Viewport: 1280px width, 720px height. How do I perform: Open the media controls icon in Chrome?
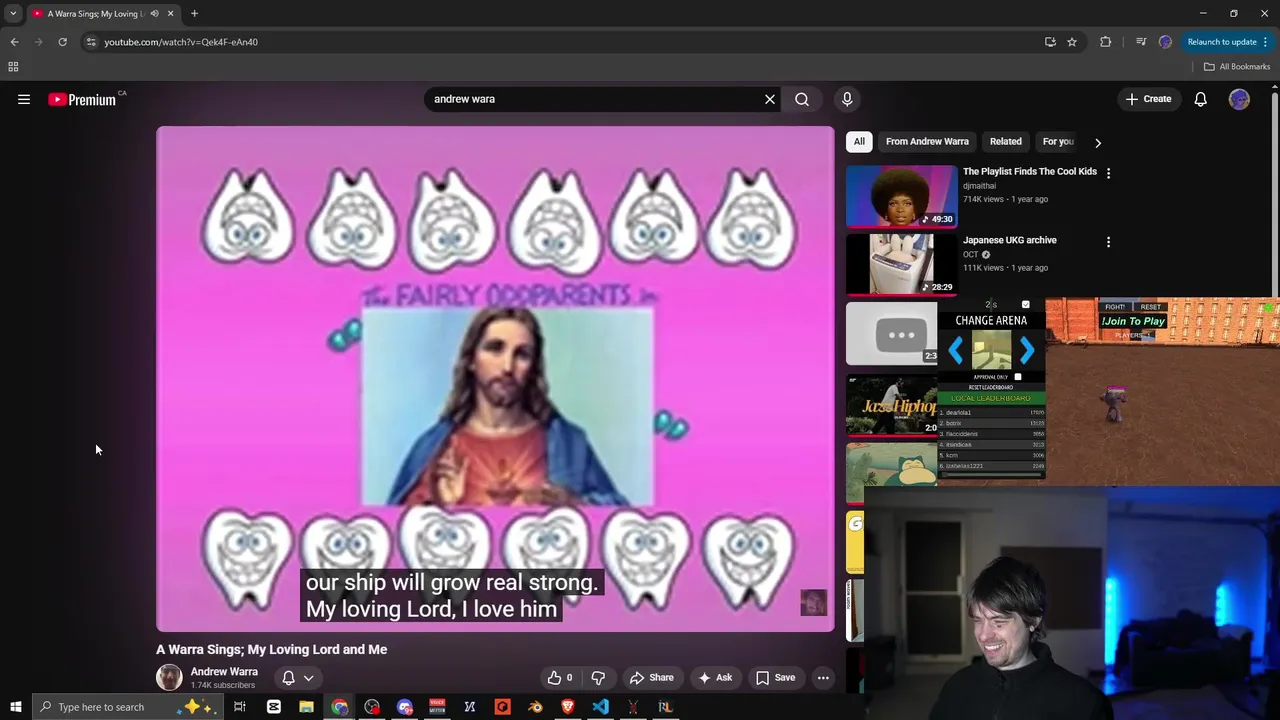[1141, 42]
